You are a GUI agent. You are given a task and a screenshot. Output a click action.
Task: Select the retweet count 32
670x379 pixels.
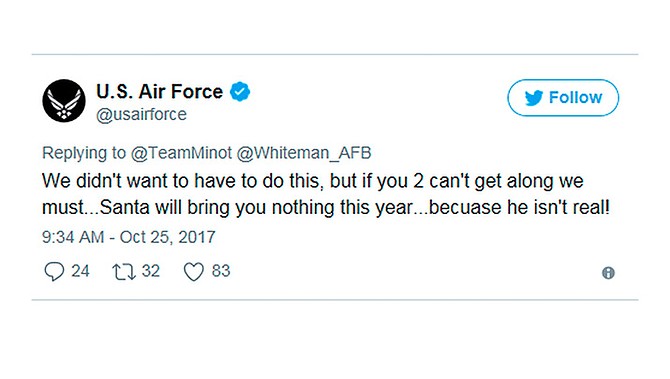(x=151, y=271)
